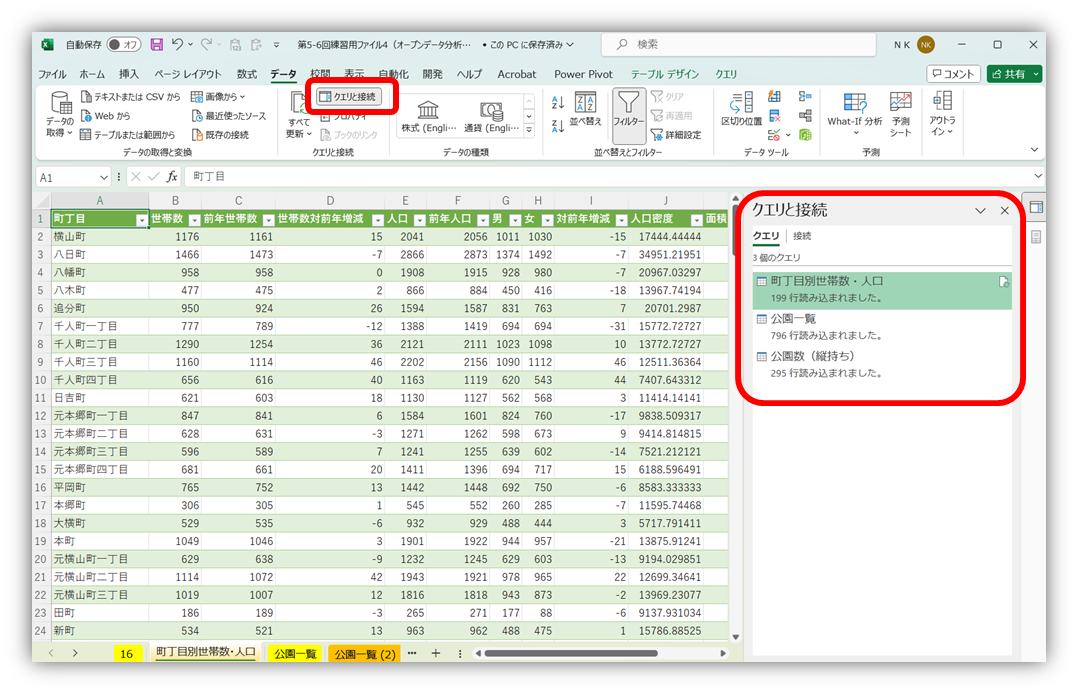Select the 株式 data type
Image resolution: width=1078 pixels, height=694 pixels.
tap(429, 115)
